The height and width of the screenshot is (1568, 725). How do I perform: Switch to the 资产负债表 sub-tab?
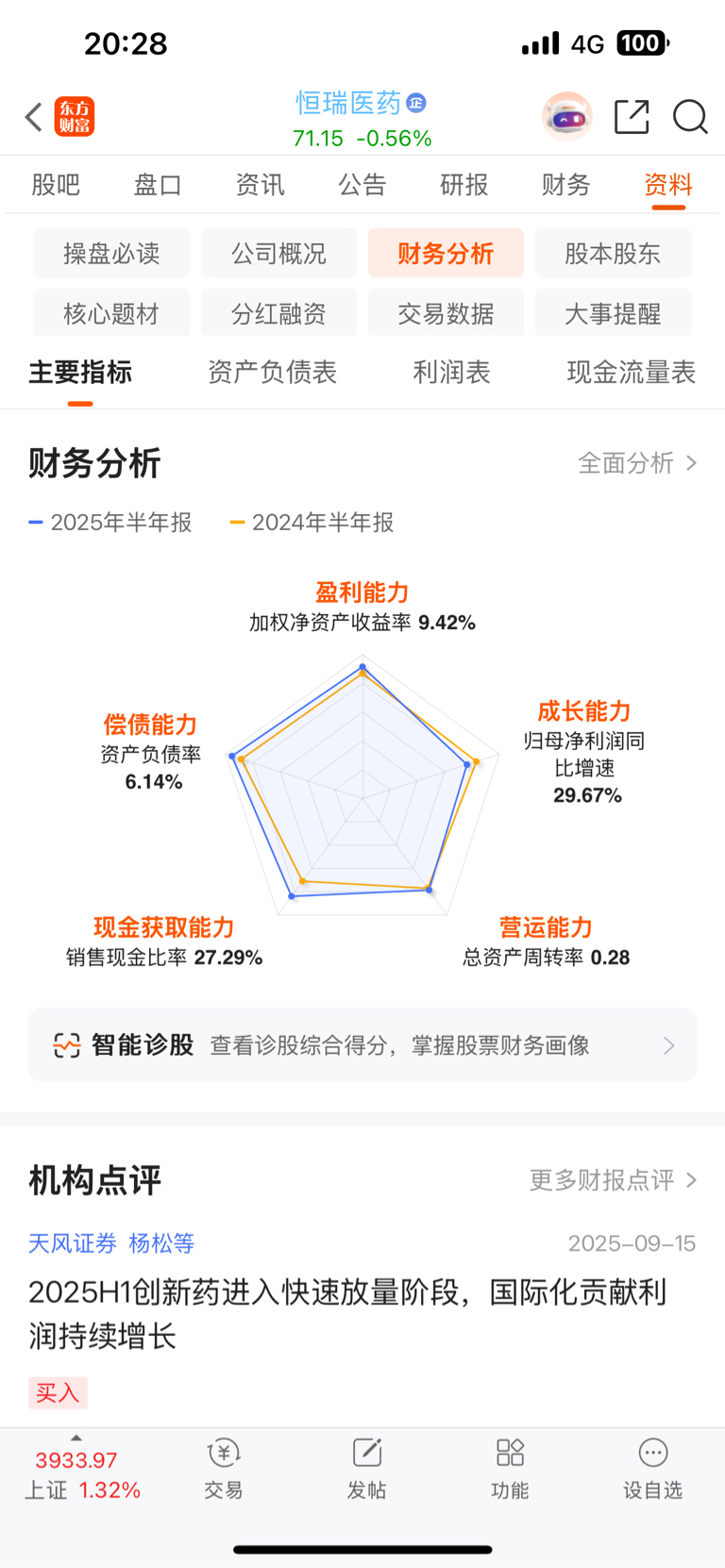272,373
